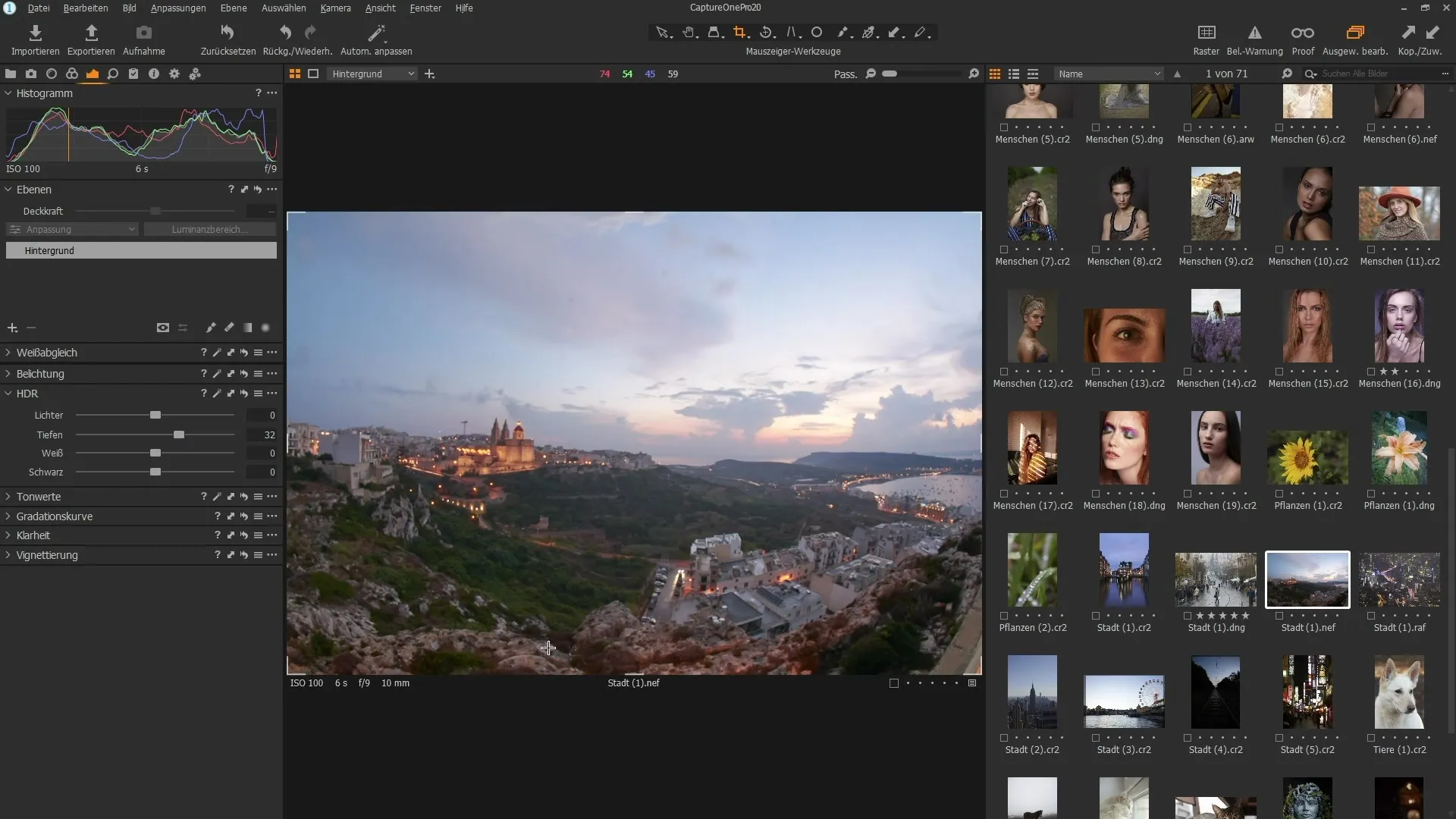The height and width of the screenshot is (819, 1456).
Task: Toggle color tag box below the viewer image
Action: 894,683
